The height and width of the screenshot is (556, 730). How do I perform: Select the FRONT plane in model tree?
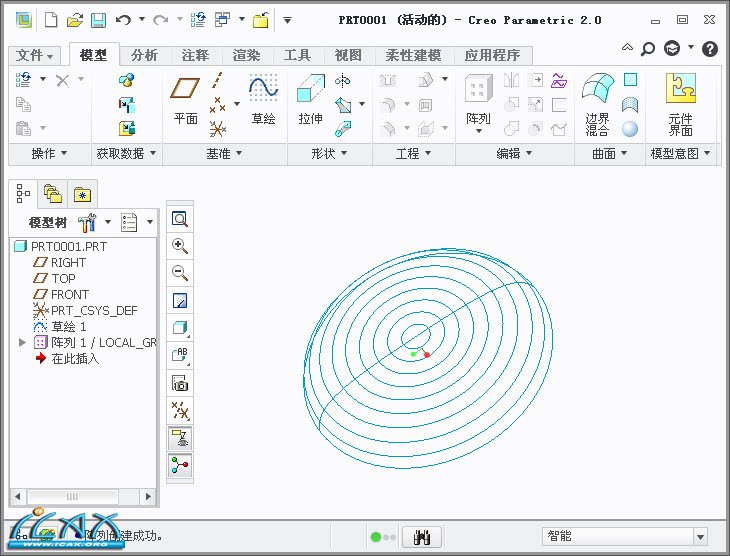click(x=70, y=295)
